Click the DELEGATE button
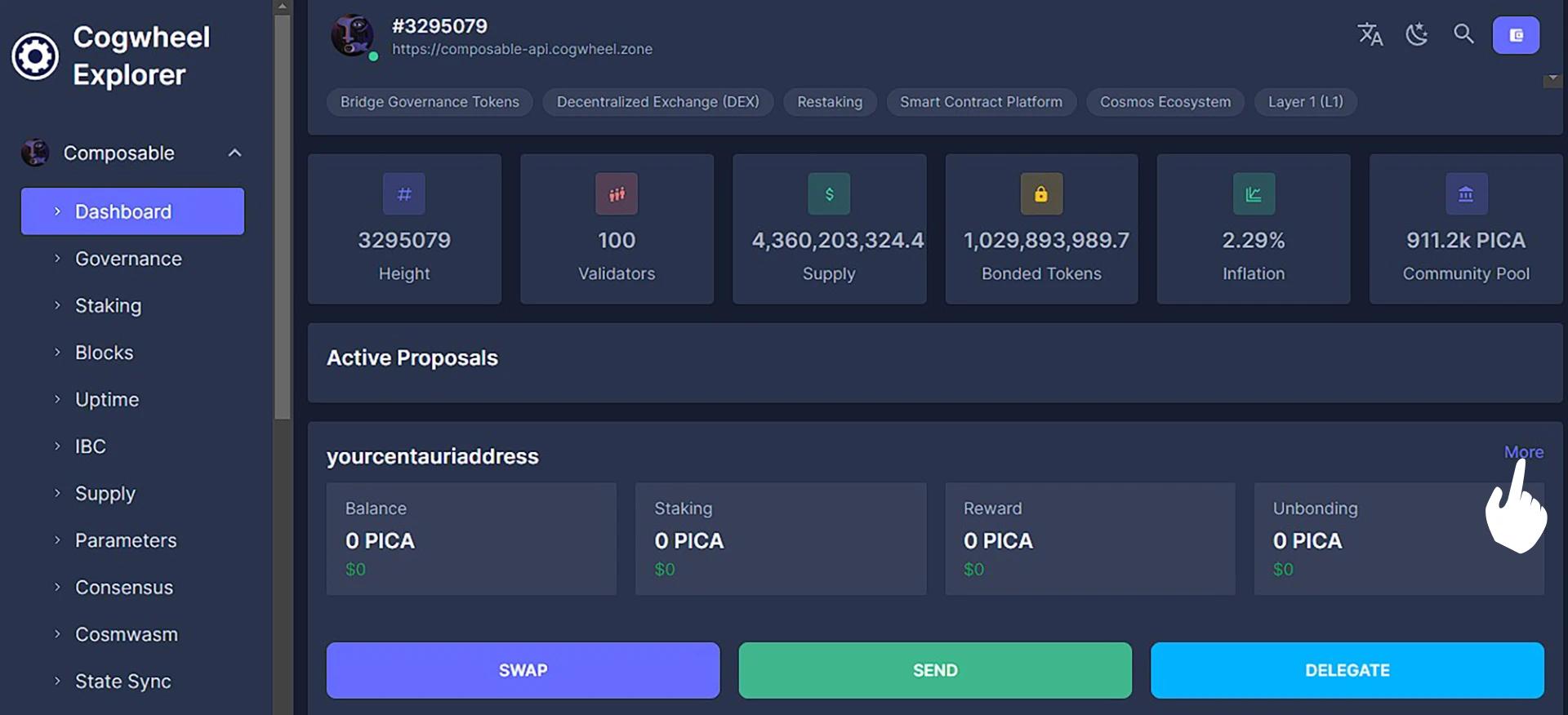The height and width of the screenshot is (715, 1568). (x=1347, y=670)
